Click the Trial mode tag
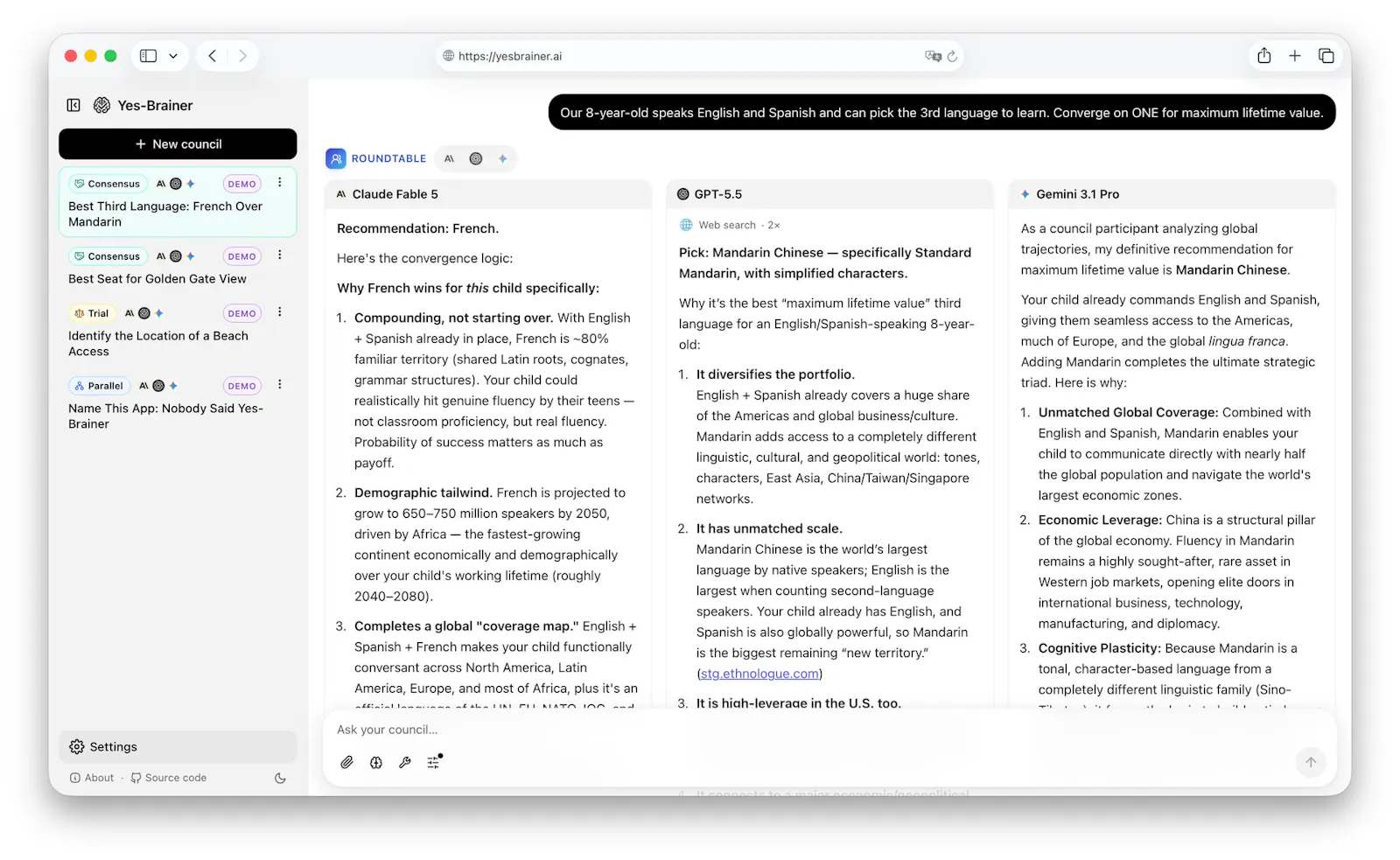The height and width of the screenshot is (860, 1400). pos(92,313)
